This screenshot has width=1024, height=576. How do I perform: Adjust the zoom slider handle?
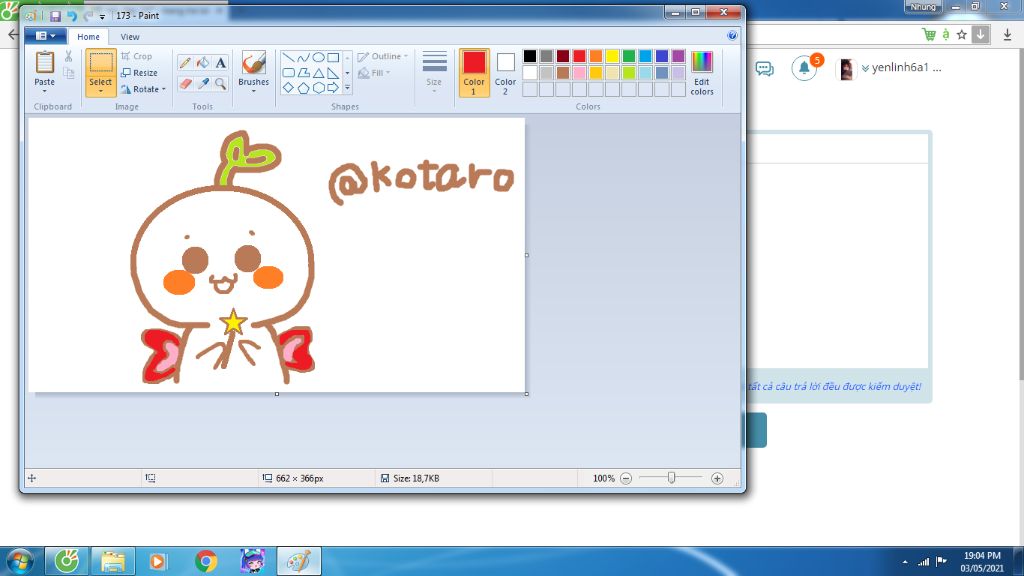(x=671, y=478)
